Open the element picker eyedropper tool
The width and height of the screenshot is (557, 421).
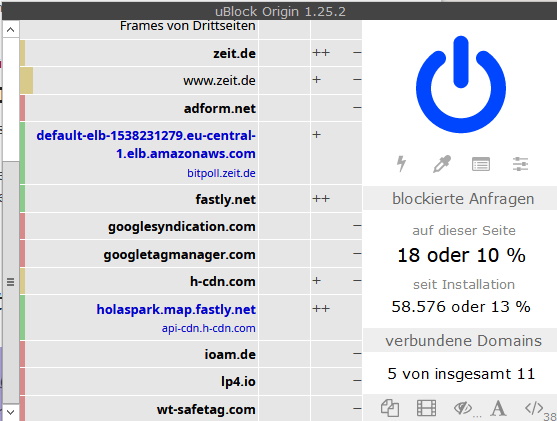(x=442, y=164)
